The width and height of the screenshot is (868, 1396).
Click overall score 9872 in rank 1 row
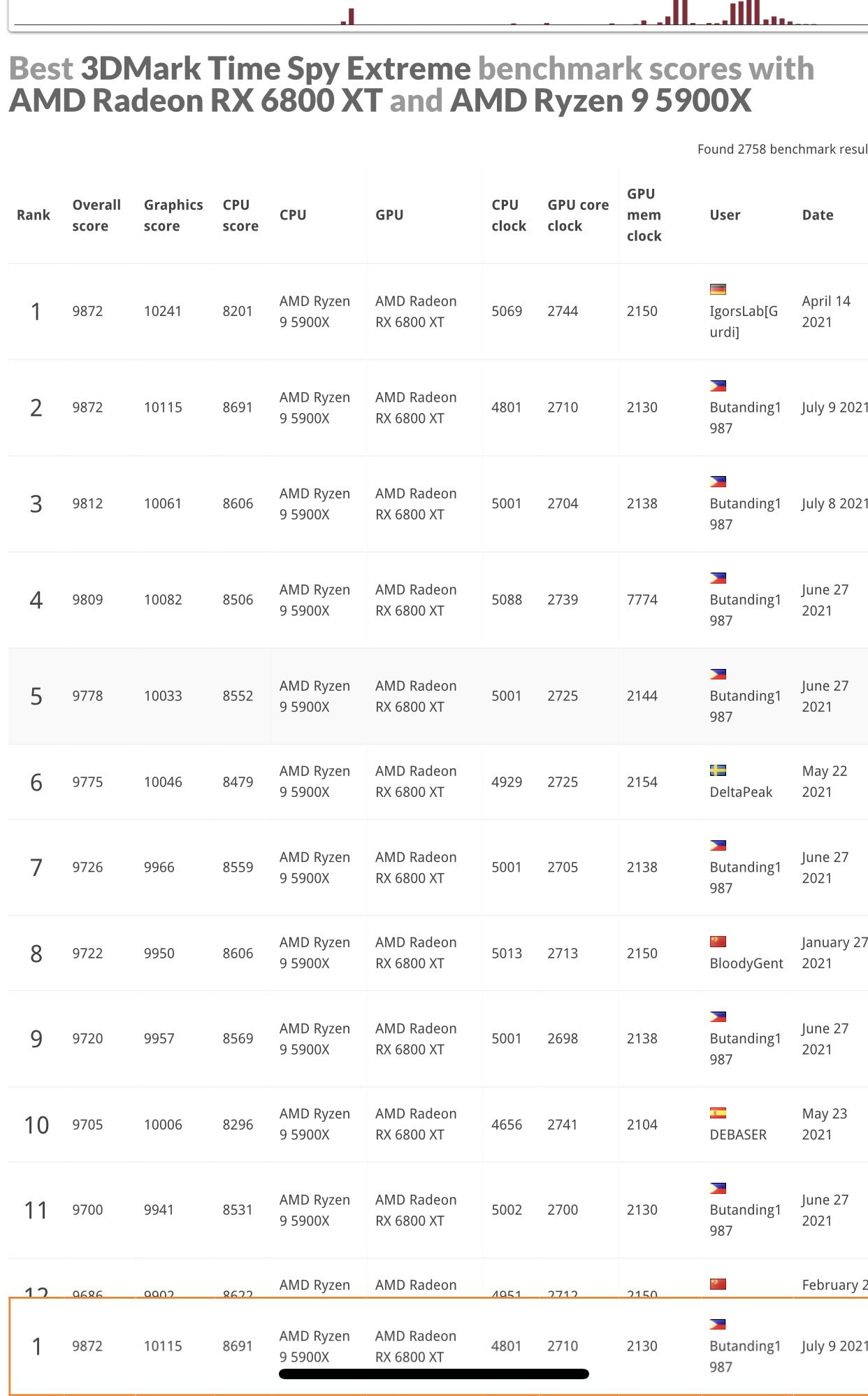coord(87,311)
